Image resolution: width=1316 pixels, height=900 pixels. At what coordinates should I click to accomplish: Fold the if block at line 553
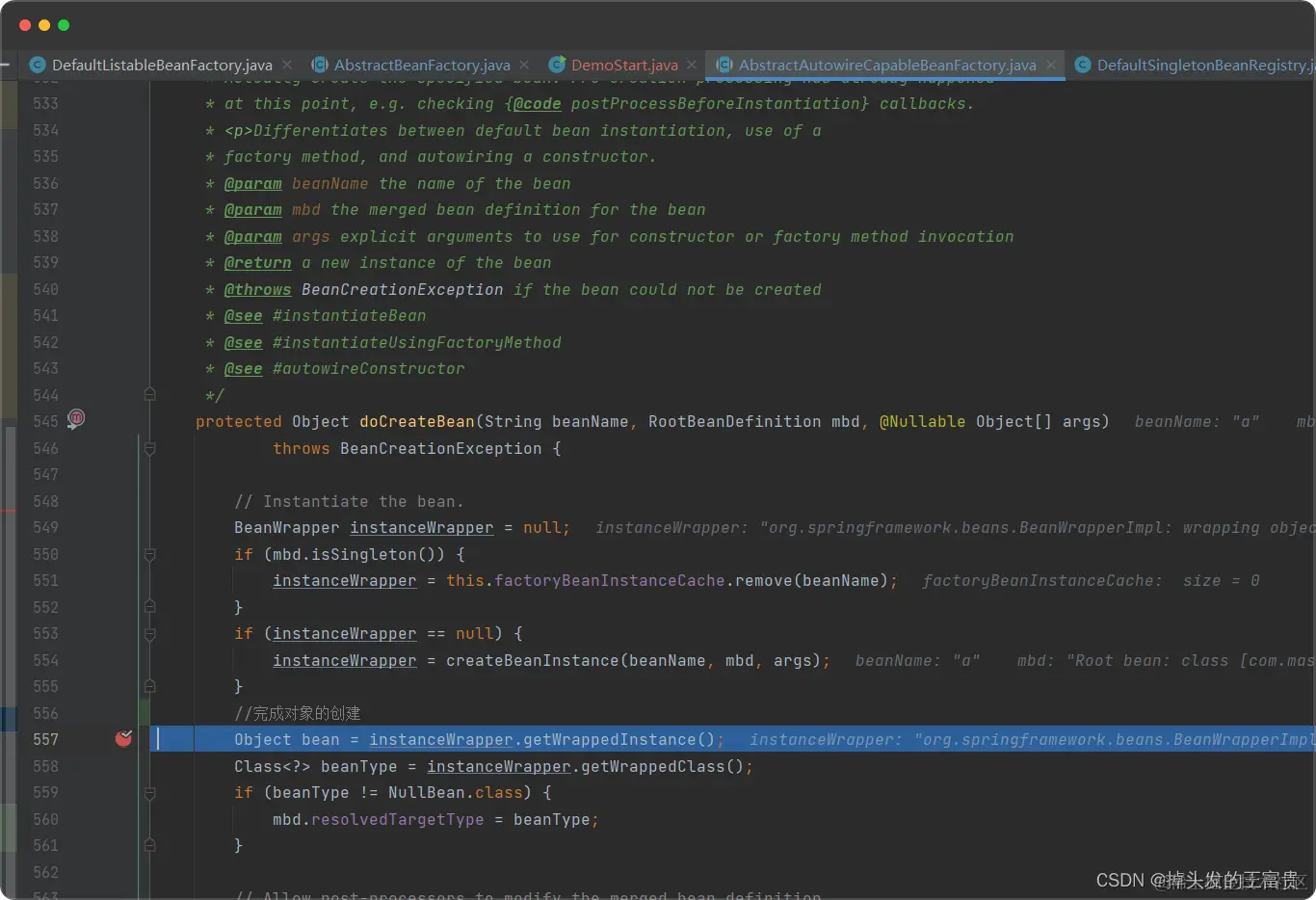click(149, 634)
